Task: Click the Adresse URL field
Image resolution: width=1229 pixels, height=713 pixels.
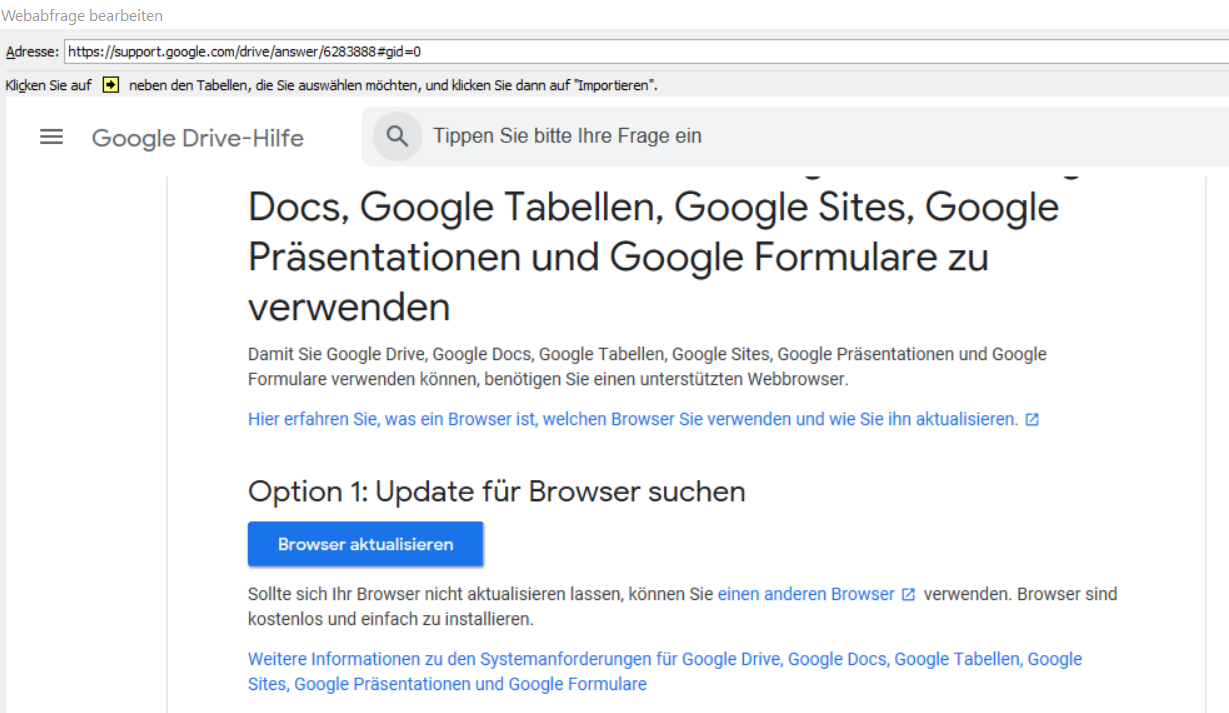Action: (646, 52)
